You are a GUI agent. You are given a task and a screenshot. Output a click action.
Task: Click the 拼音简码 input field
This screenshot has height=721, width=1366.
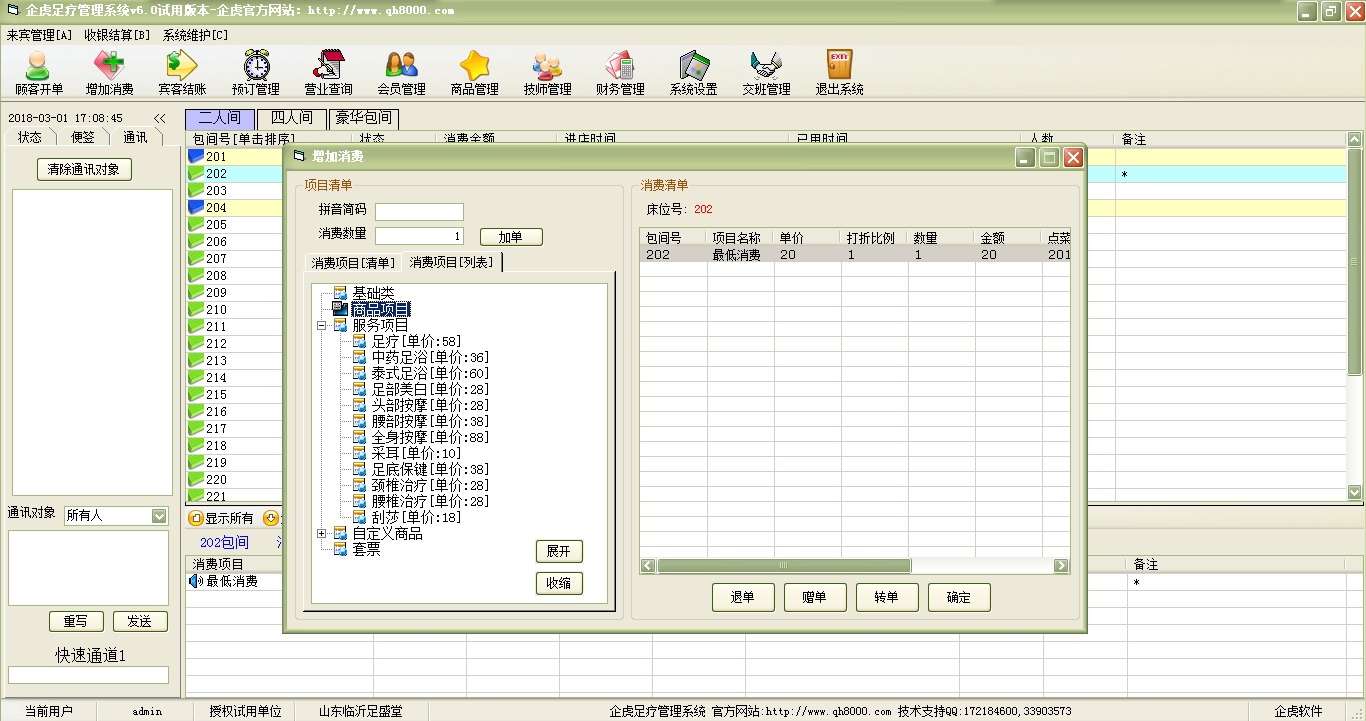[419, 212]
